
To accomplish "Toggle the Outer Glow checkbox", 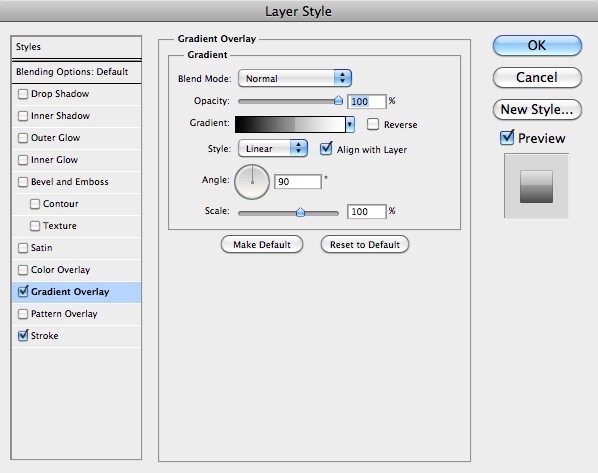I will coord(23,138).
